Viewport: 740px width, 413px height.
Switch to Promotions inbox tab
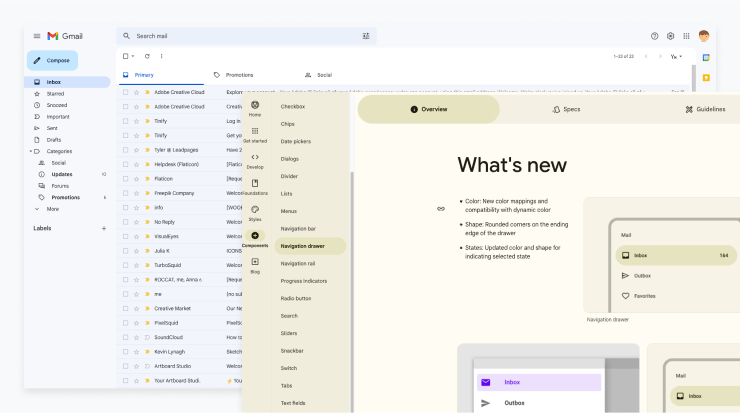tap(234, 75)
